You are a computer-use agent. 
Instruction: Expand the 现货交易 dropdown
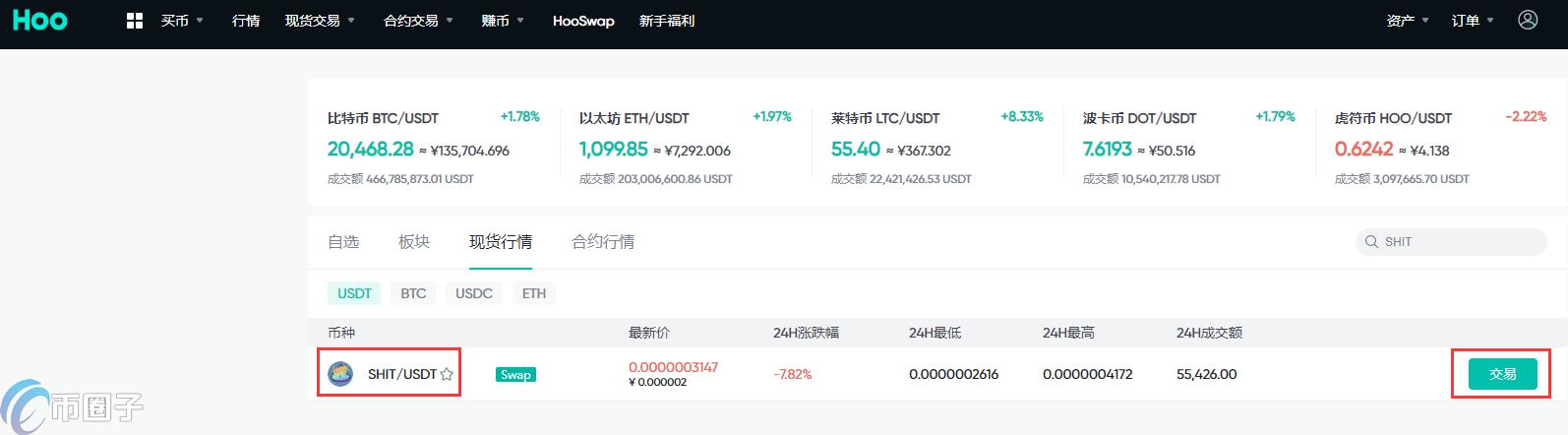(320, 21)
